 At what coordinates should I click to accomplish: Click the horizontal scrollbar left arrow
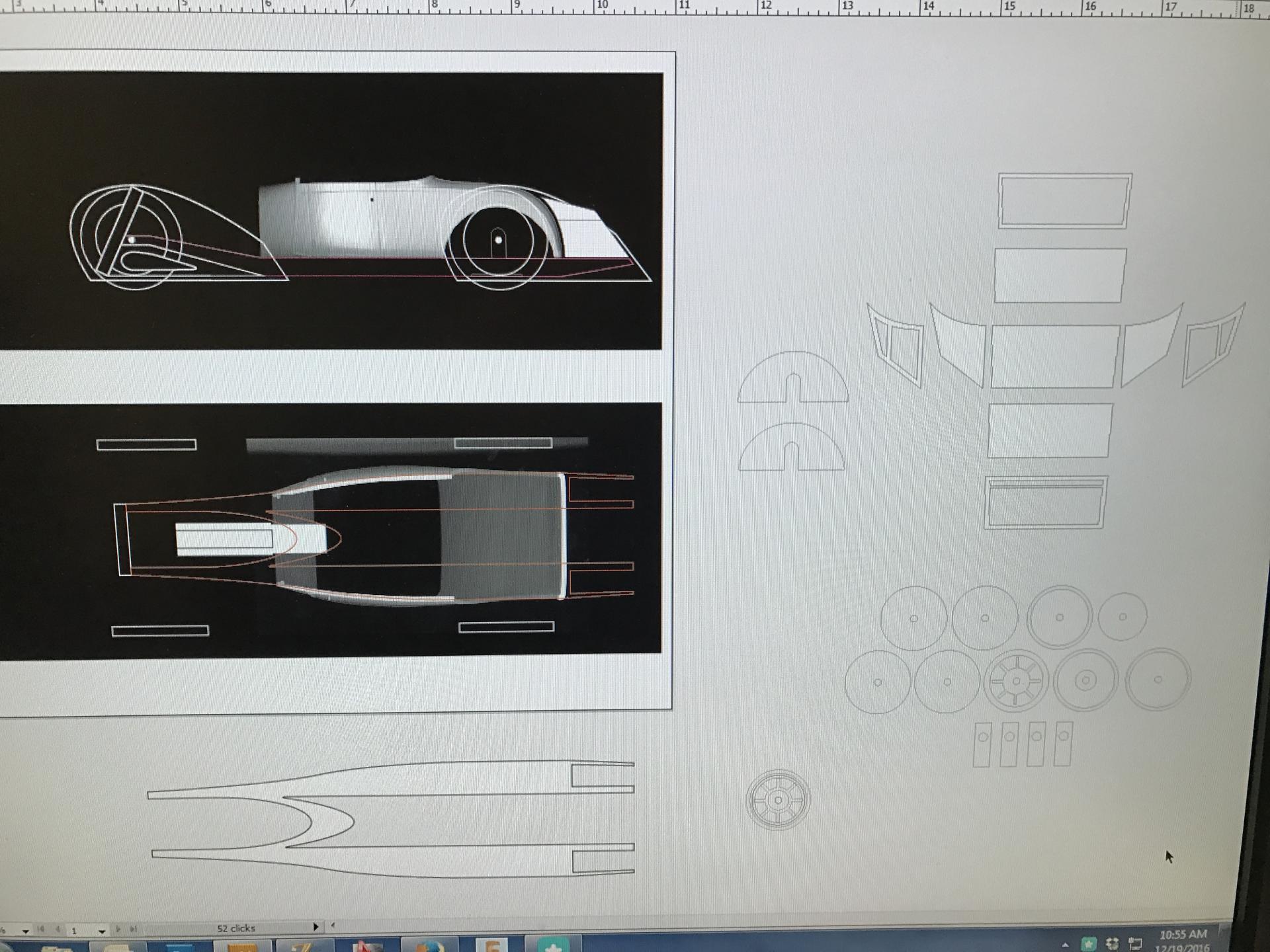[333, 926]
